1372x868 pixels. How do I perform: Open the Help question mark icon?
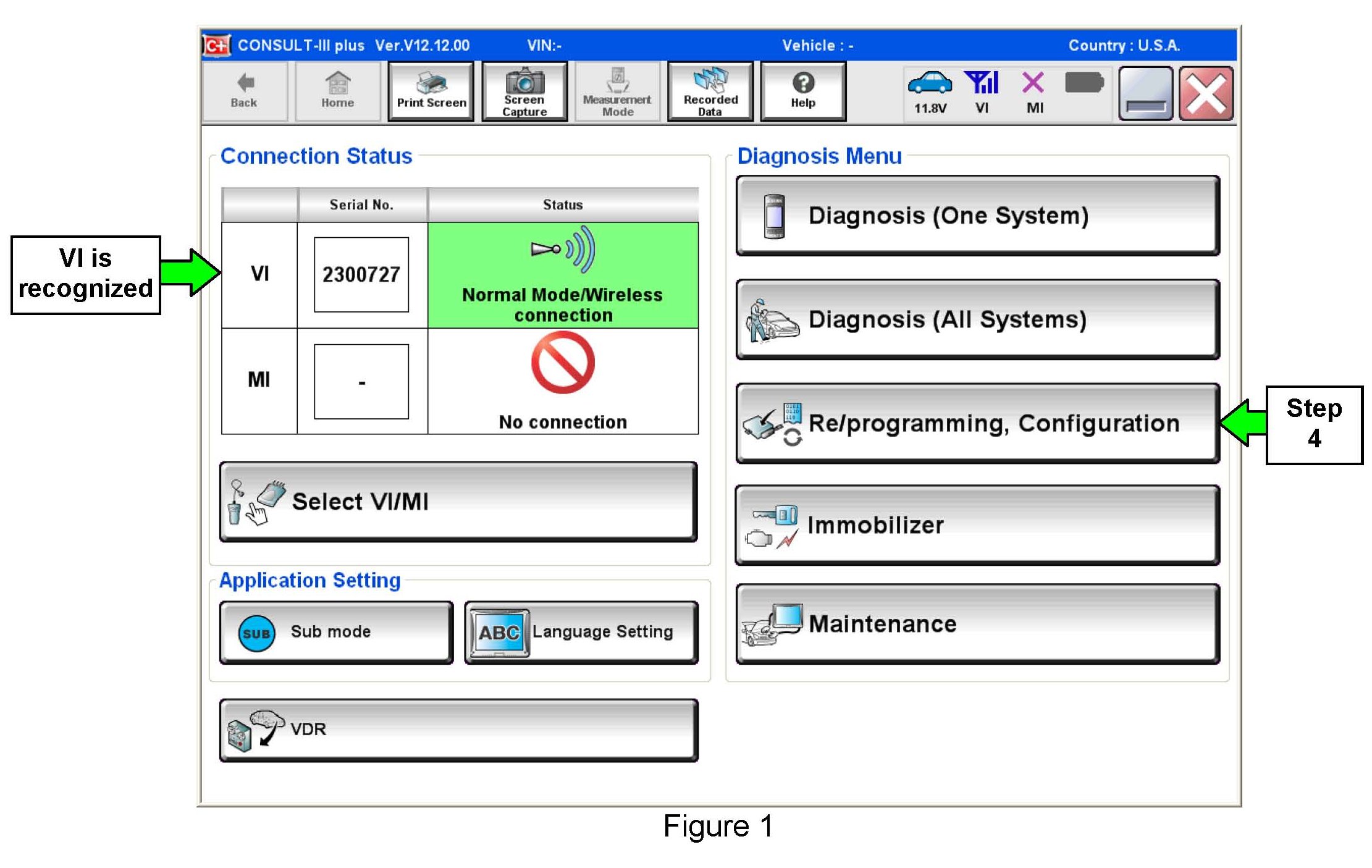pos(803,83)
